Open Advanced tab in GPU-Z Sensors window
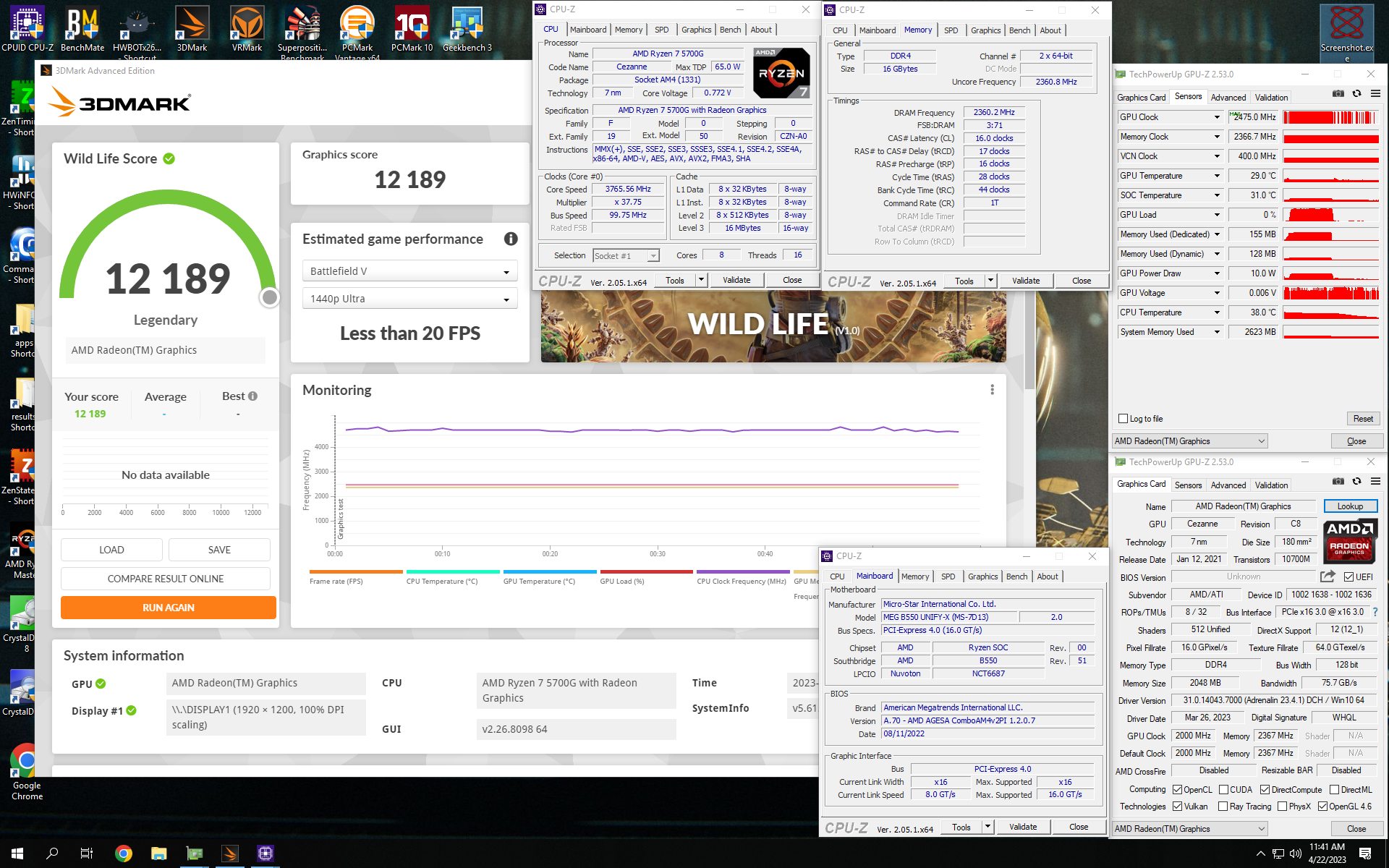The height and width of the screenshot is (868, 1389). pyautogui.click(x=1228, y=98)
